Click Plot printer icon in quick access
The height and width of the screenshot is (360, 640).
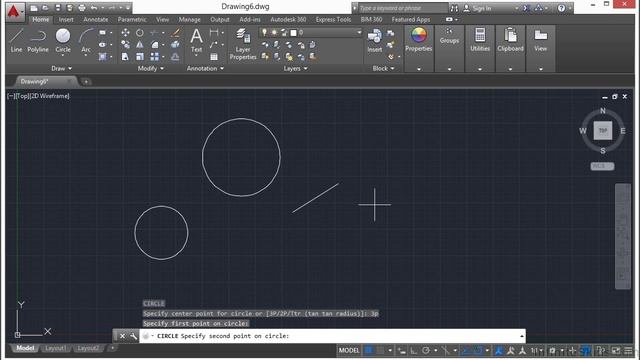[82, 8]
